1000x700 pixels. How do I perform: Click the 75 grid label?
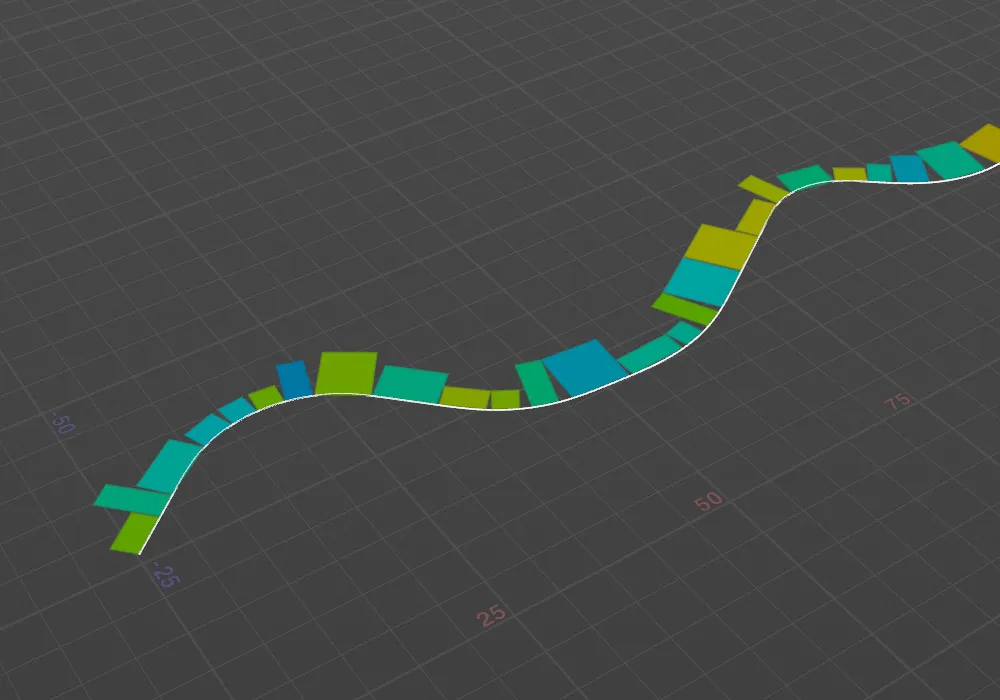click(898, 401)
